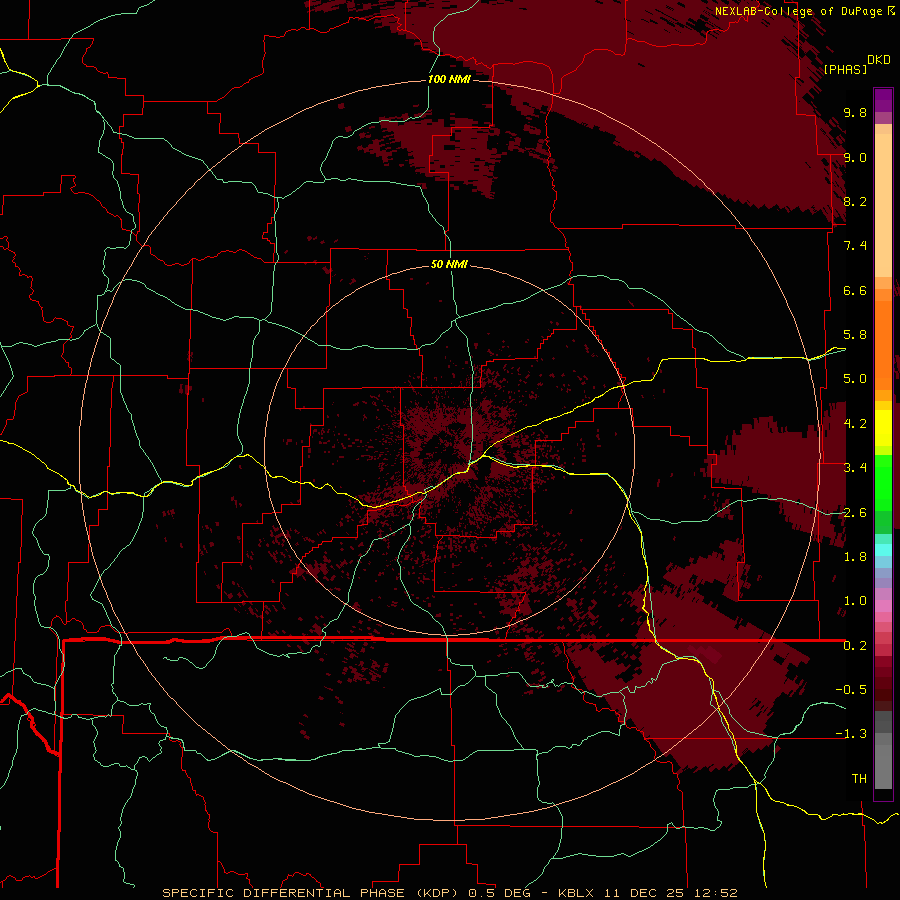Click the DKD label above the color scale

[x=879, y=60]
